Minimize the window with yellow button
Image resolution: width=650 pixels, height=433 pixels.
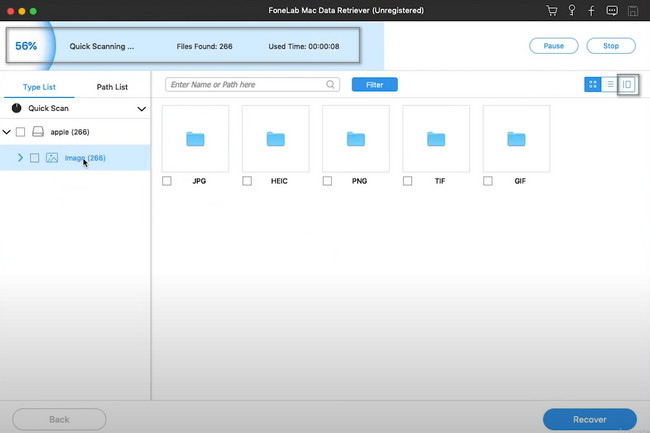click(22, 11)
